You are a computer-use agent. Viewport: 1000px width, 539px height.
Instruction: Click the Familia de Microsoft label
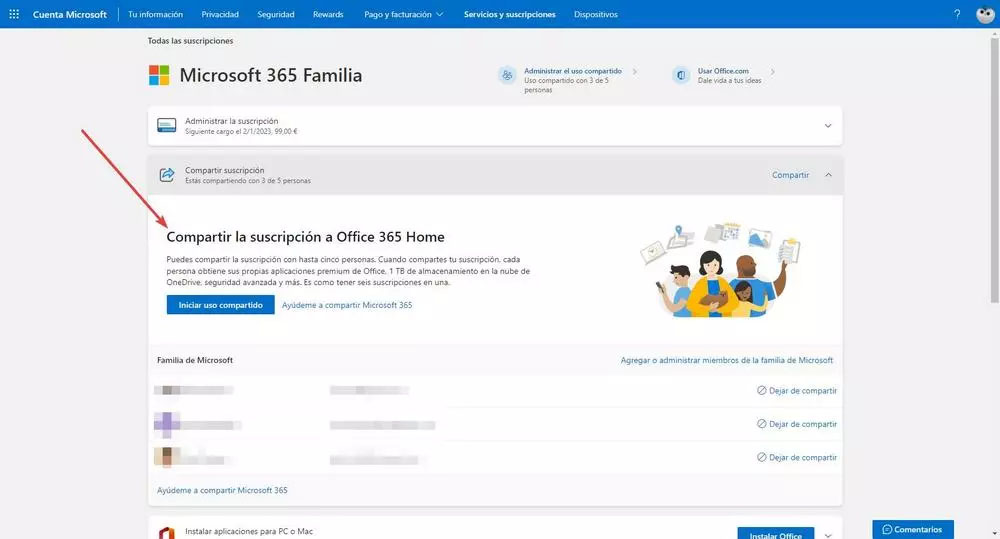[195, 360]
